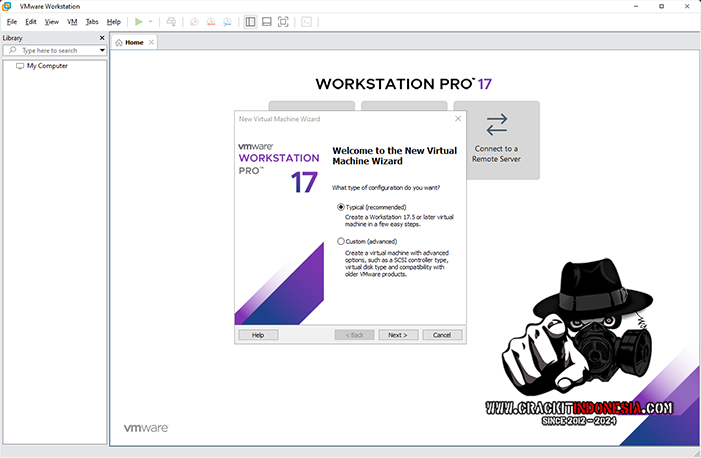Click the console view toolbar icon
The width and height of the screenshot is (701, 458).
point(306,21)
